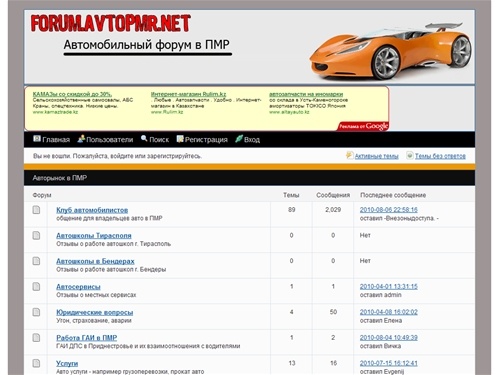Click the text оставил admin

click(381, 295)
